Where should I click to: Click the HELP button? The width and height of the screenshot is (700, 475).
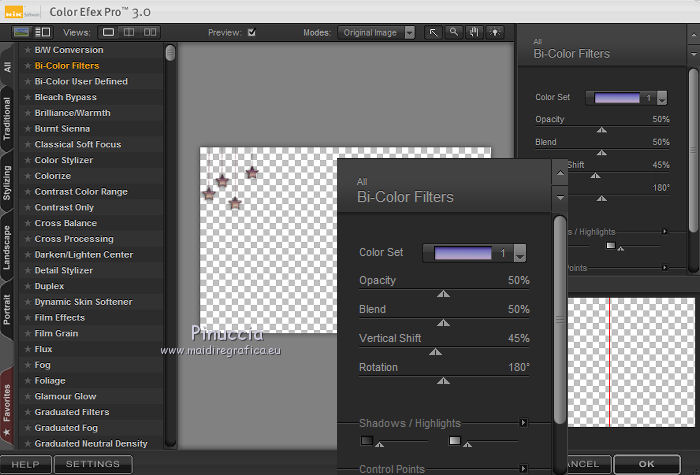click(x=25, y=464)
